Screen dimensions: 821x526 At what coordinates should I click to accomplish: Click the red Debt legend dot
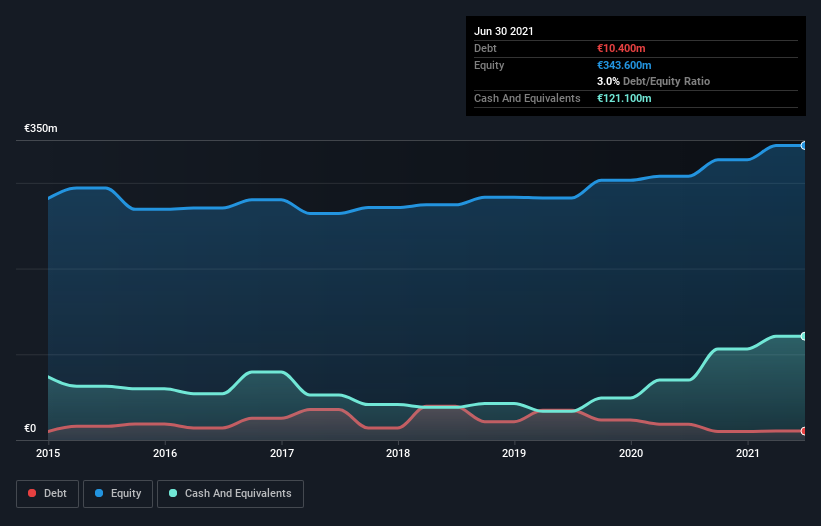pos(32,493)
